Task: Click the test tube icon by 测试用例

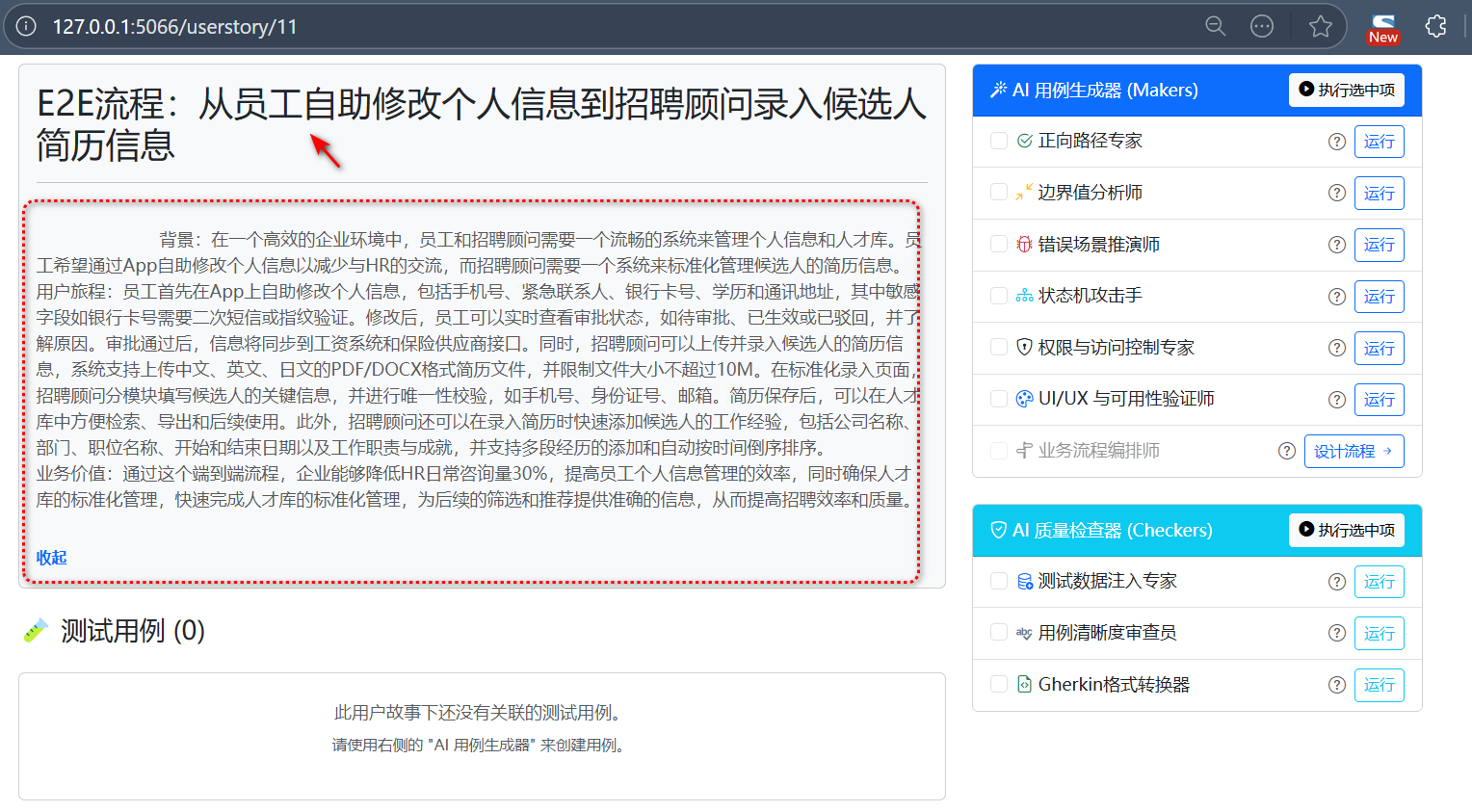Action: (x=36, y=631)
